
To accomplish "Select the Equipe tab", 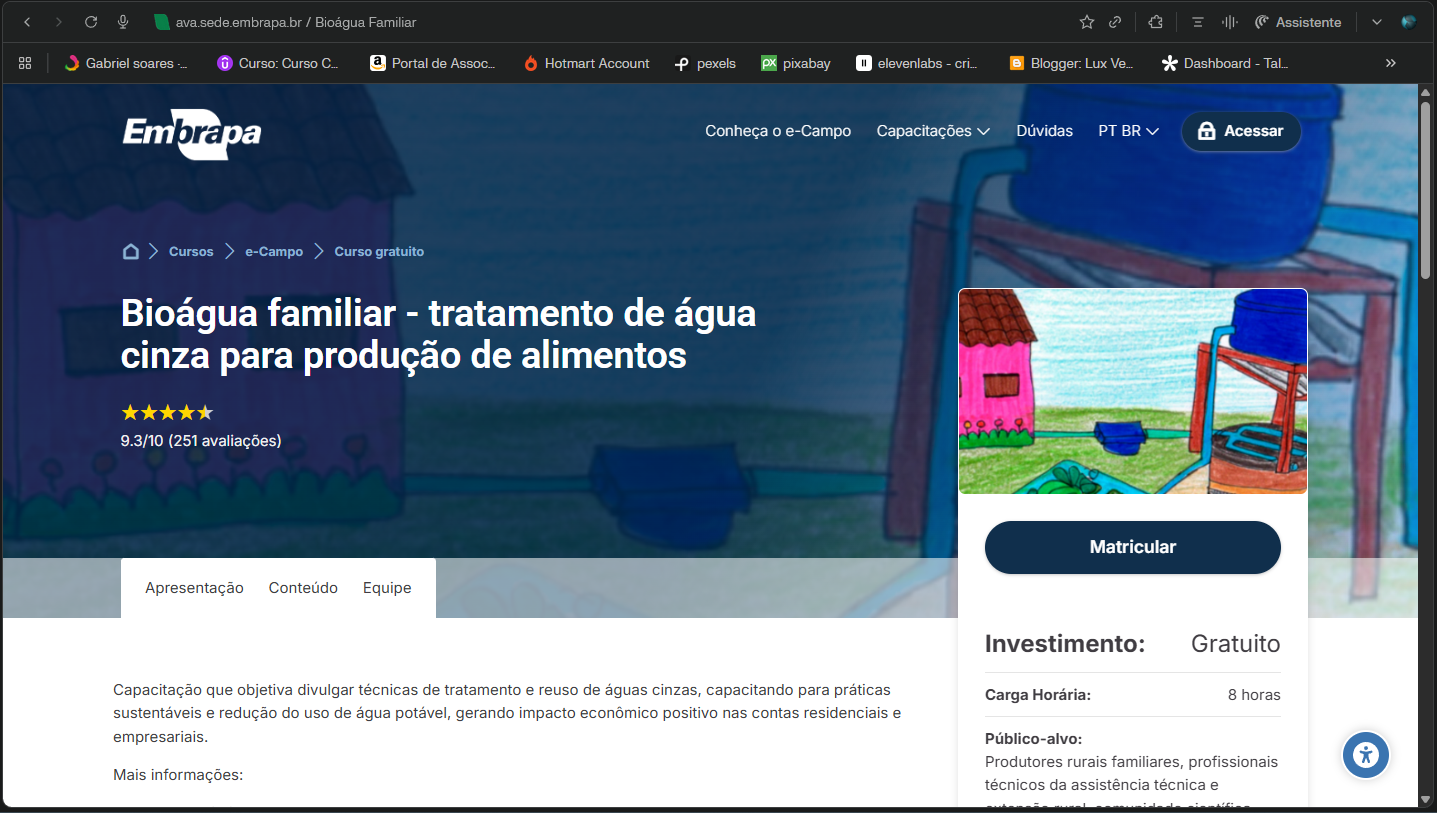I will 387,588.
